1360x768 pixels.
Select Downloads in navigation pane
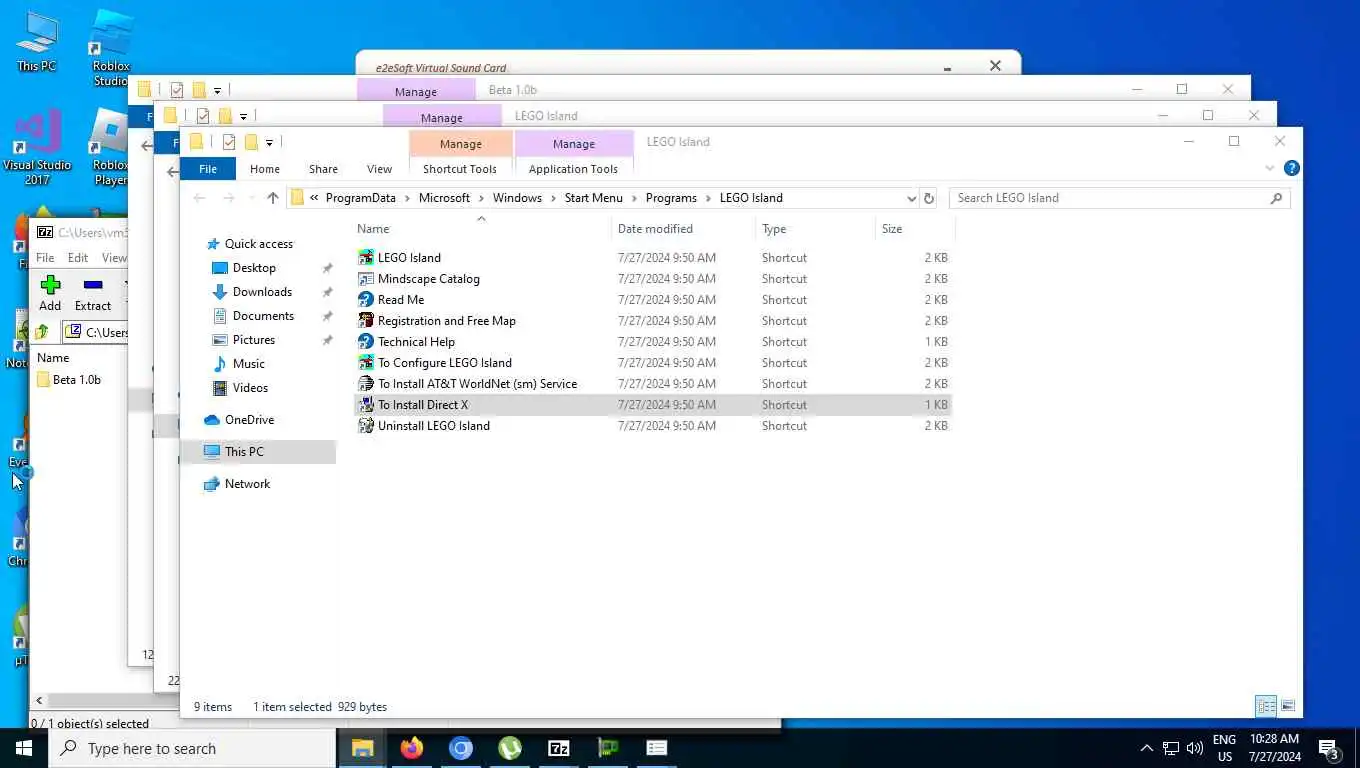click(x=262, y=292)
